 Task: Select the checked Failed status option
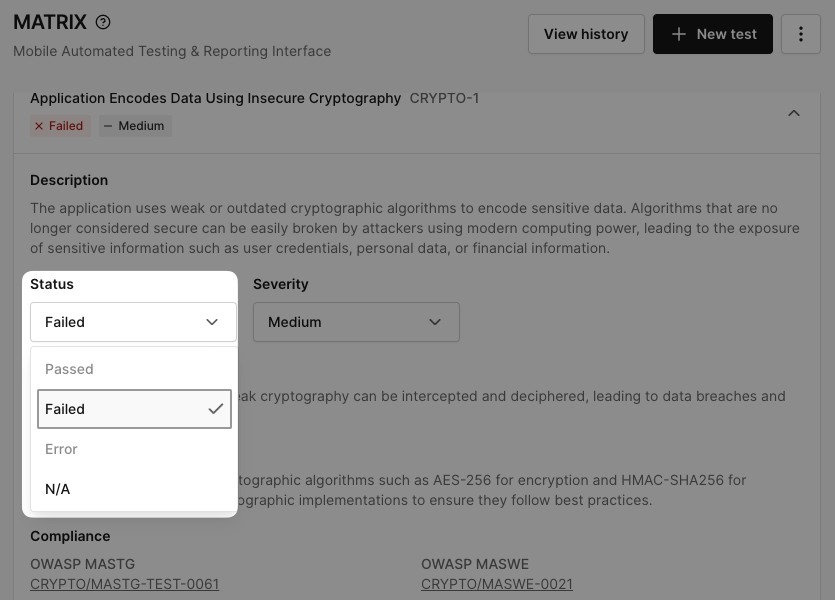pyautogui.click(x=134, y=409)
